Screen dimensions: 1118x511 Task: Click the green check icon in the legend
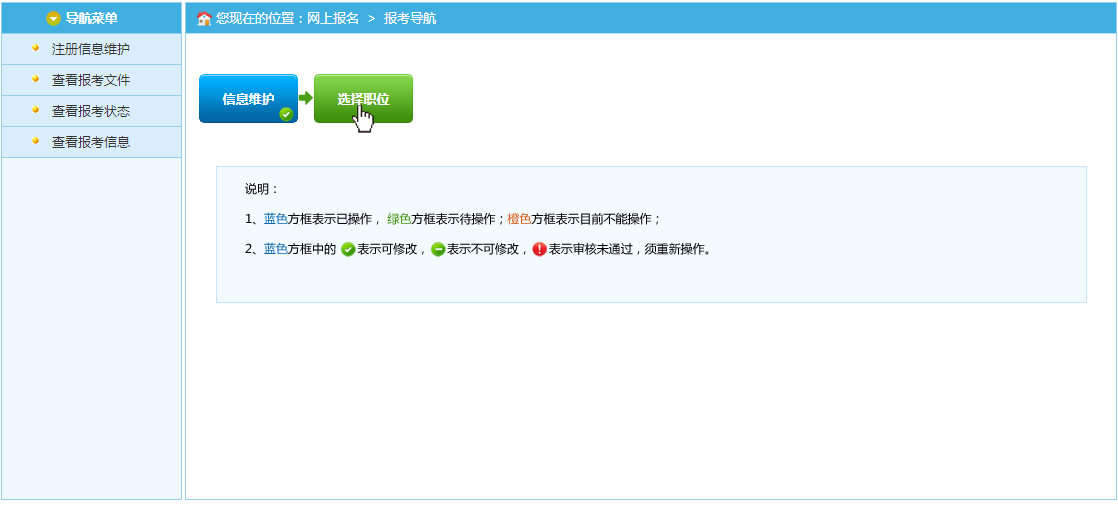348,249
